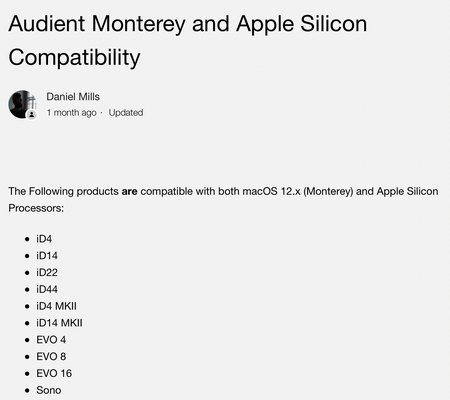The width and height of the screenshot is (450, 400).
Task: Click the iD4 list item
Action: 44,239
